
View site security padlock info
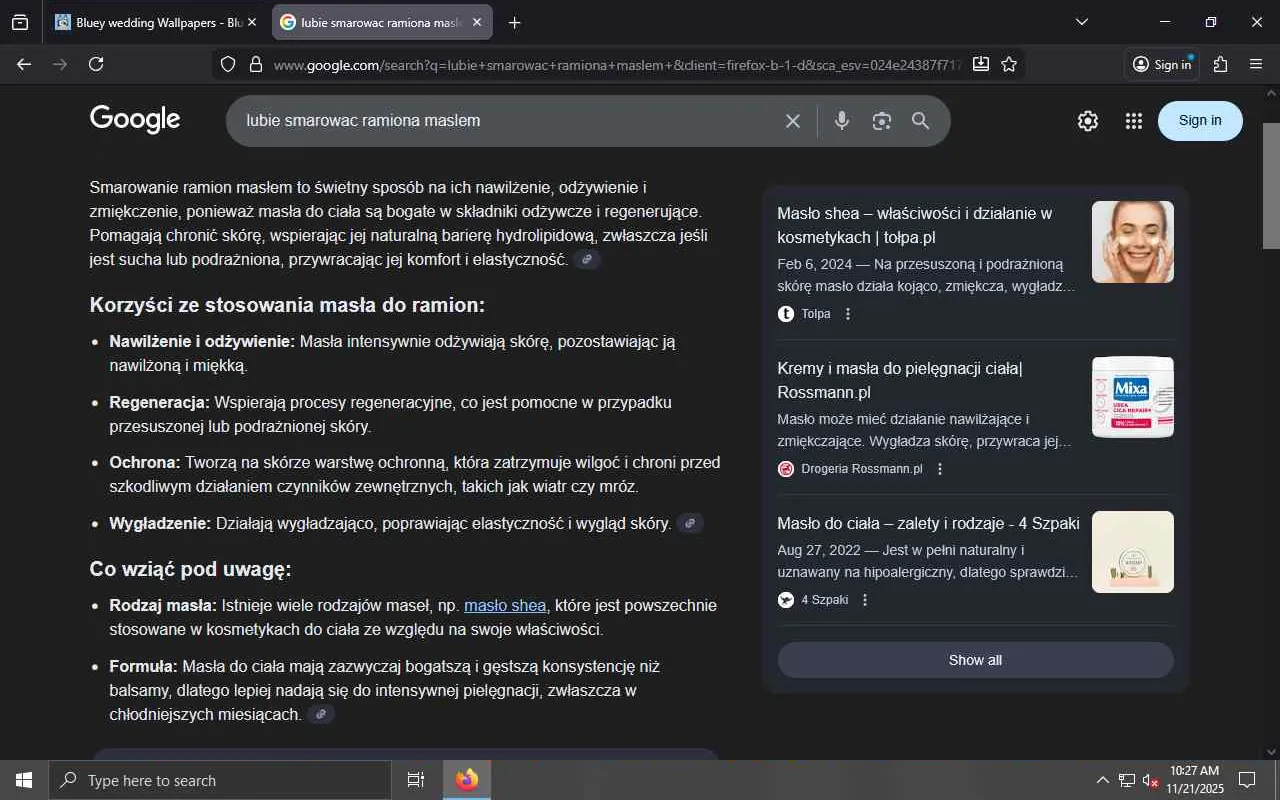coord(255,64)
